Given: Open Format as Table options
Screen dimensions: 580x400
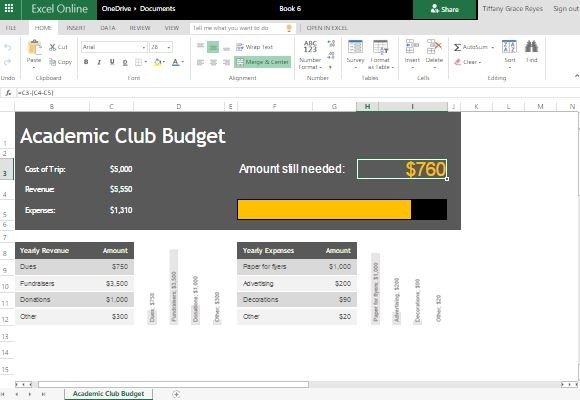Looking at the screenshot, I should pyautogui.click(x=381, y=54).
